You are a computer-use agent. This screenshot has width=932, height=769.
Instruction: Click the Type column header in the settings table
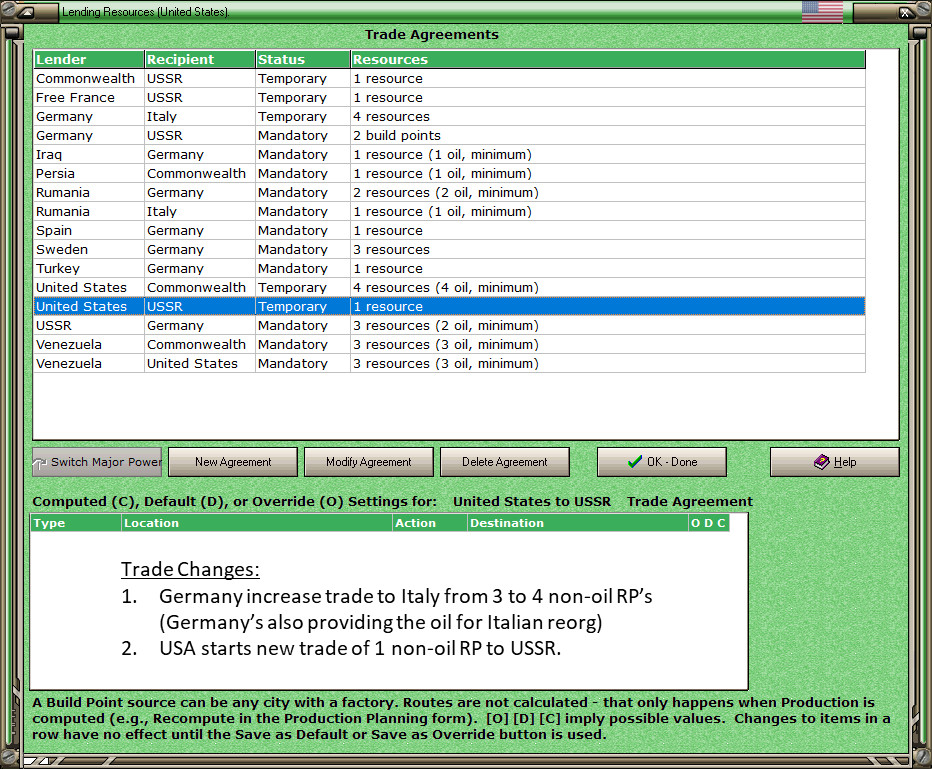click(75, 523)
